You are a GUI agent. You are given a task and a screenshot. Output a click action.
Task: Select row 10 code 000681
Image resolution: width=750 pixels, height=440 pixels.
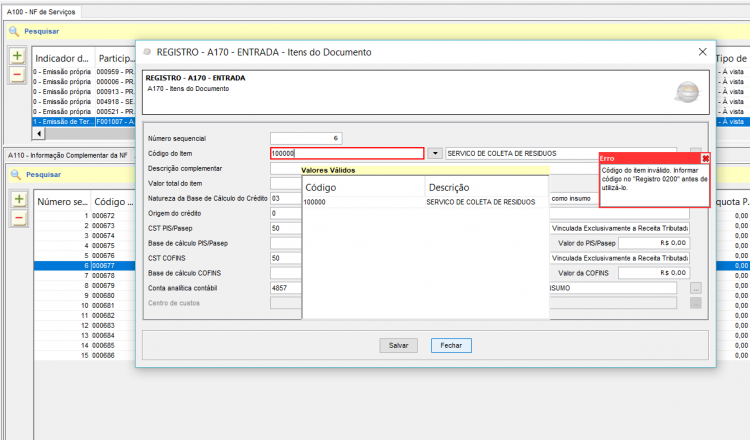[85, 306]
